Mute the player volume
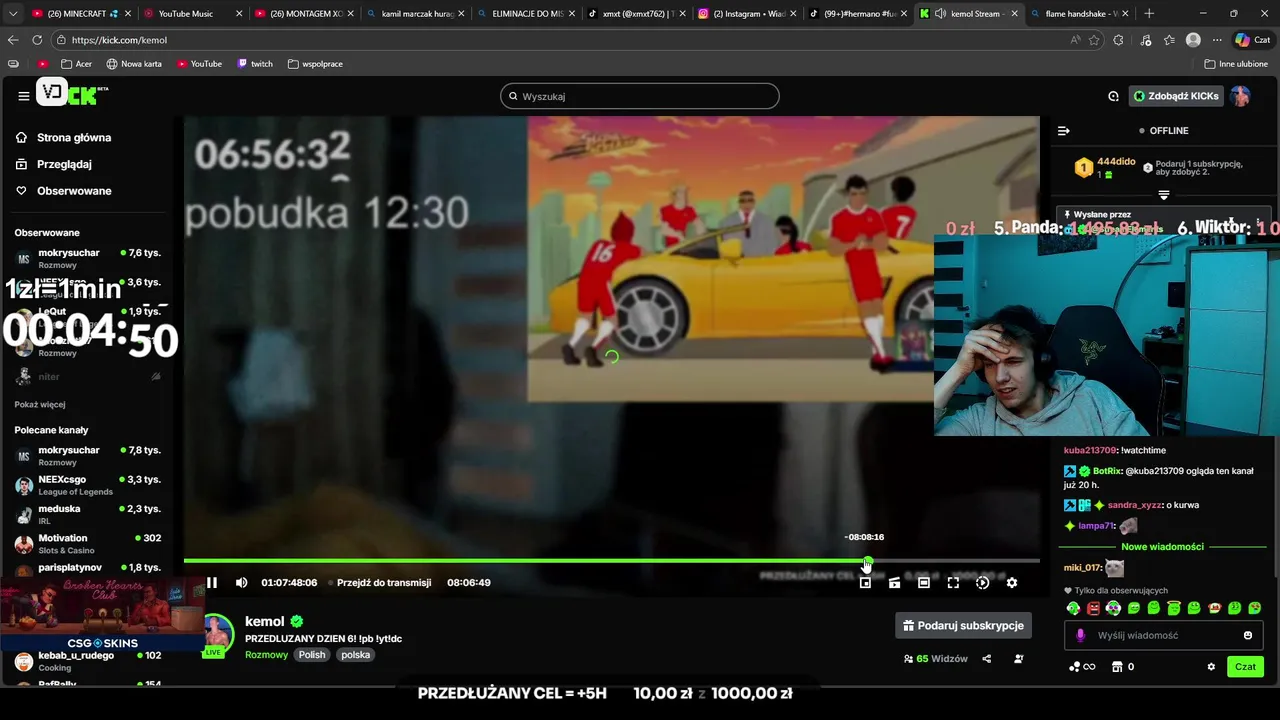1280x720 pixels. [x=241, y=583]
